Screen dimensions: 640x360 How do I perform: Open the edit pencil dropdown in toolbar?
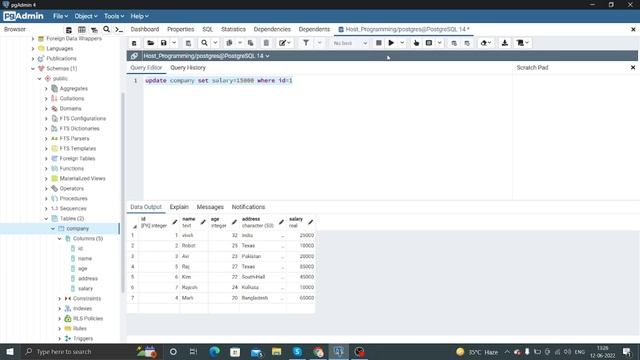[284, 43]
